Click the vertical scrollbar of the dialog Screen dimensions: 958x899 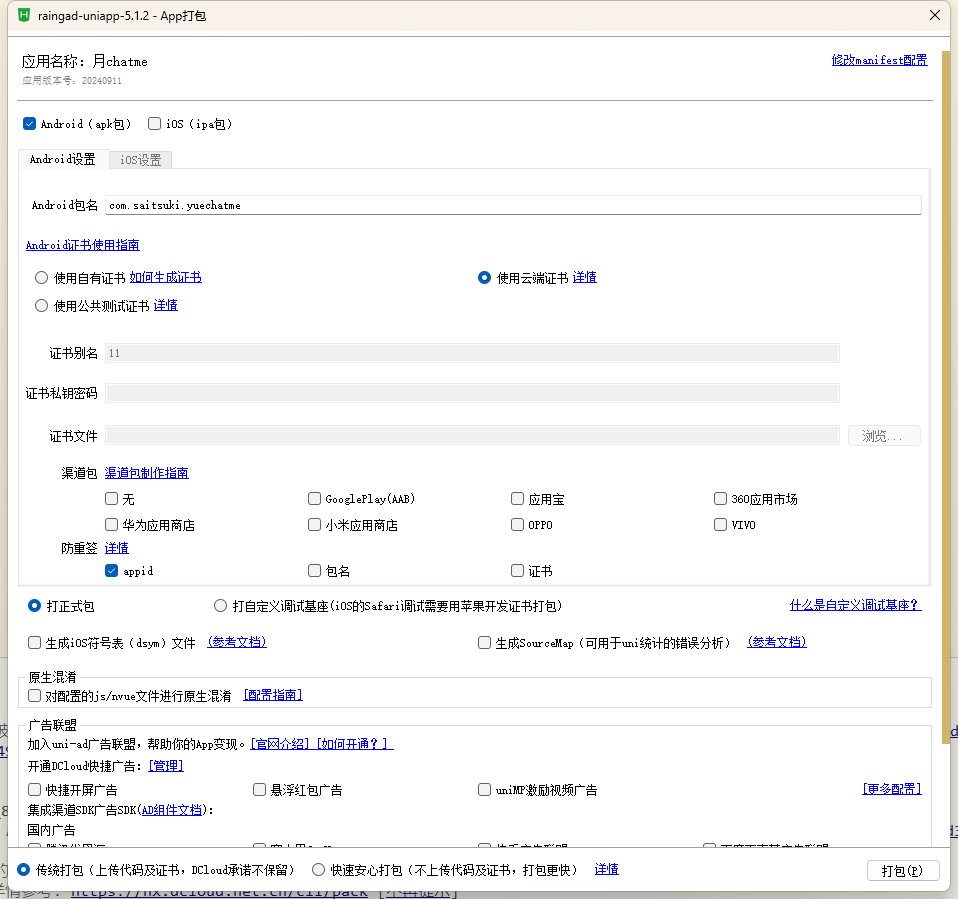click(945, 400)
